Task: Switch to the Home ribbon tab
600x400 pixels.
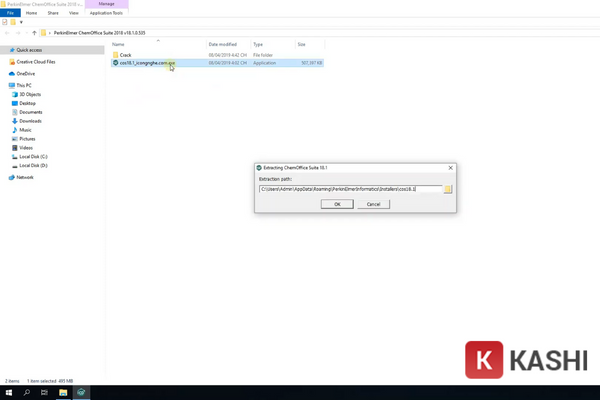Action: click(31, 13)
